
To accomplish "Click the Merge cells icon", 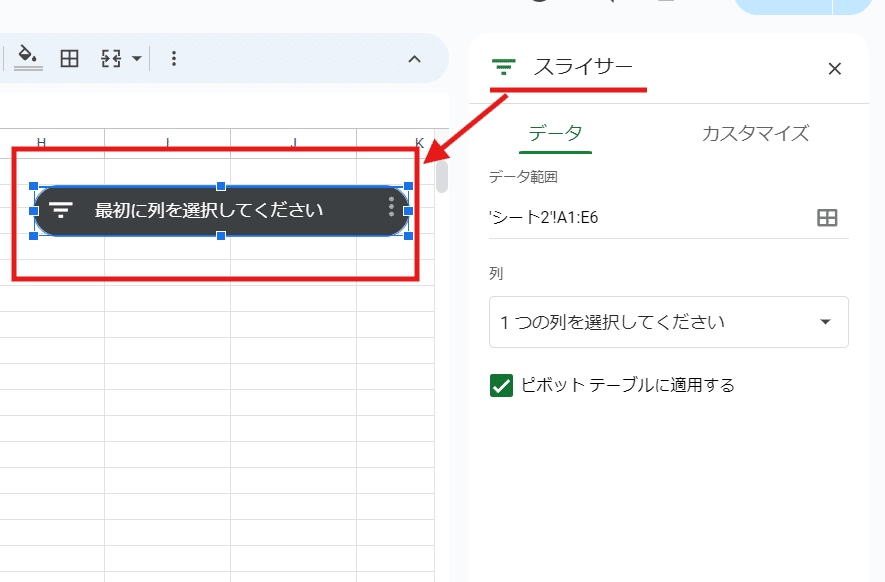I will click(111, 58).
